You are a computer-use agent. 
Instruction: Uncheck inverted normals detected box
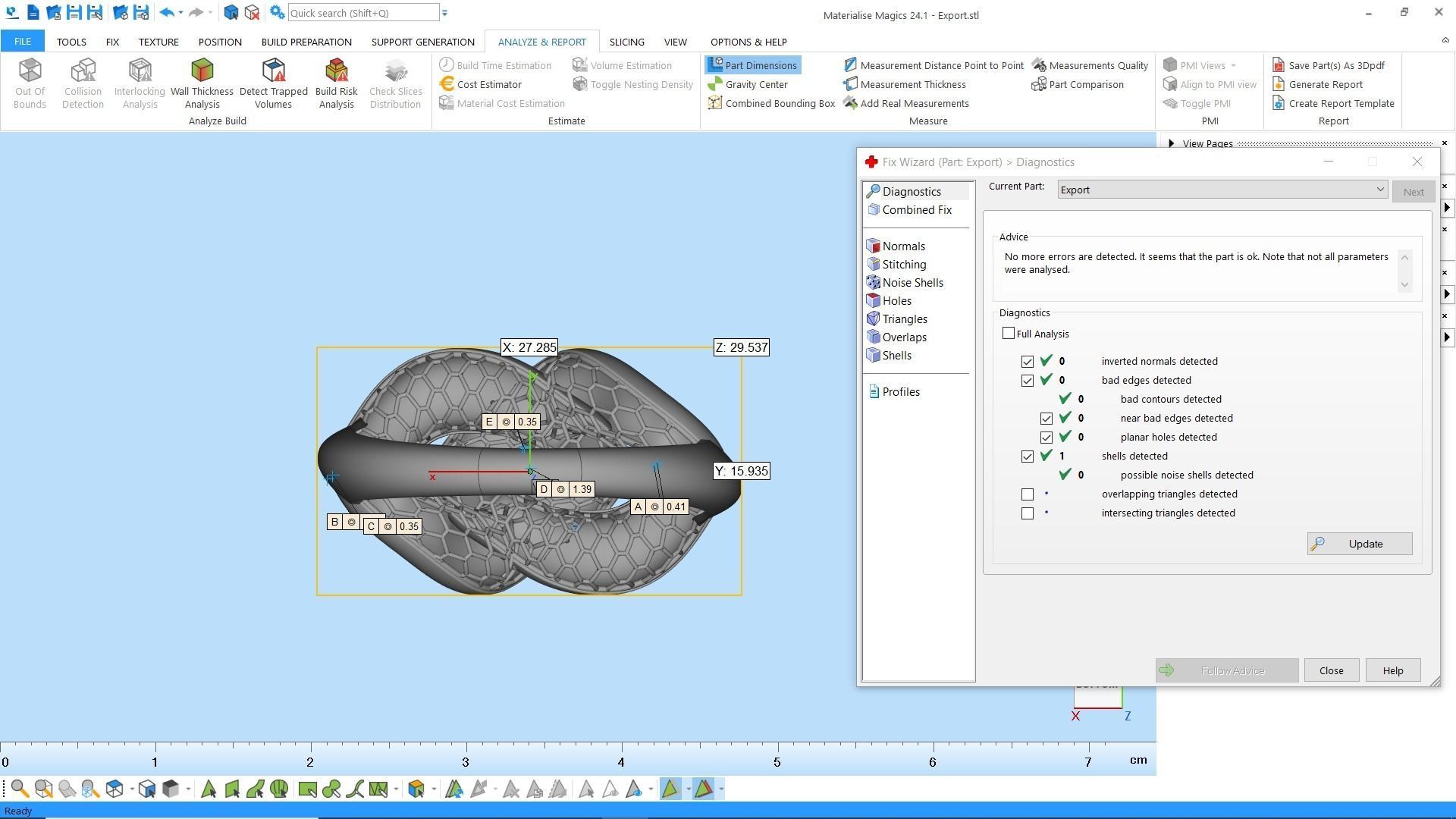click(1028, 362)
